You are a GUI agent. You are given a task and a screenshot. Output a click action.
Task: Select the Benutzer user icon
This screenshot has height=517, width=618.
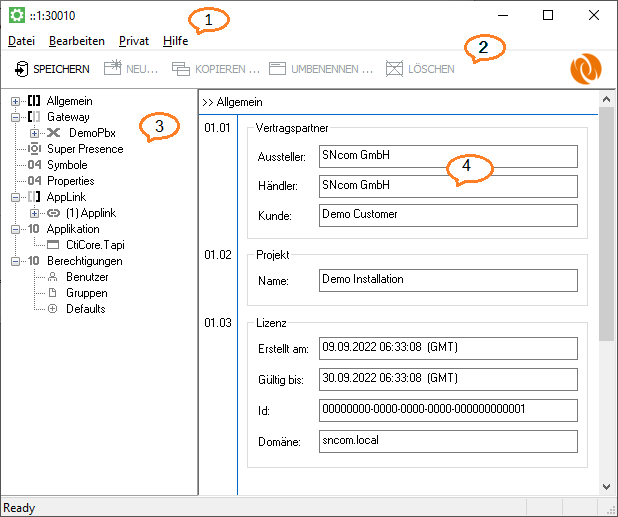[53, 277]
